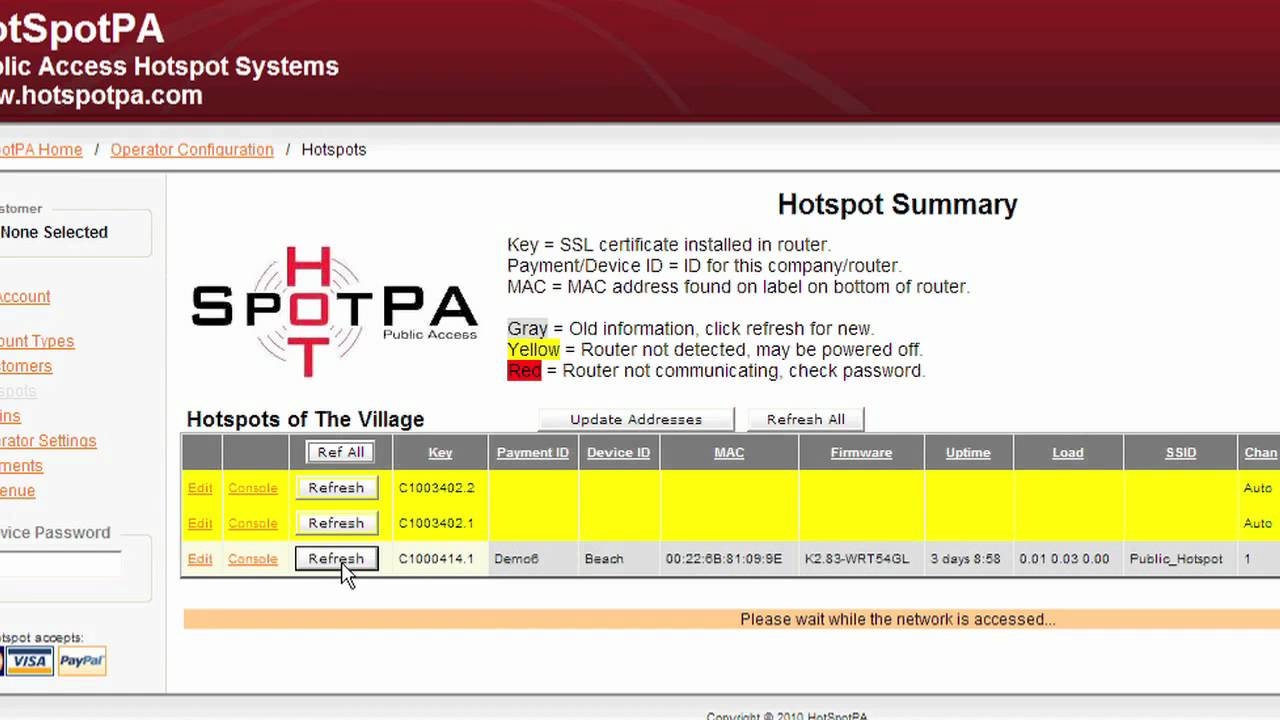Click the Device Password input field
The width and height of the screenshot is (1280, 720).
pyautogui.click(x=60, y=563)
